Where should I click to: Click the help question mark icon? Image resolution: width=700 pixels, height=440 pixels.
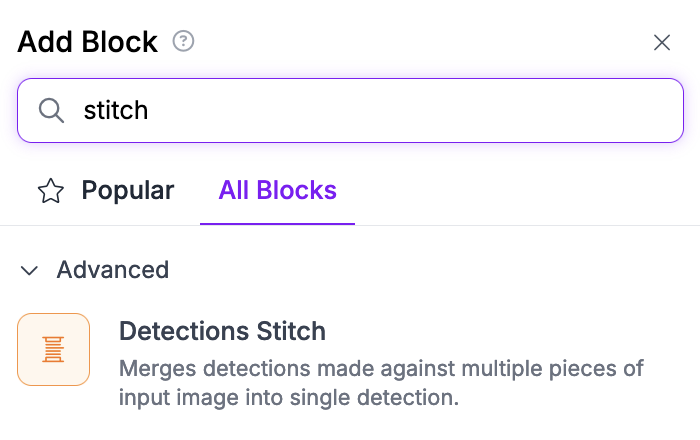183,42
